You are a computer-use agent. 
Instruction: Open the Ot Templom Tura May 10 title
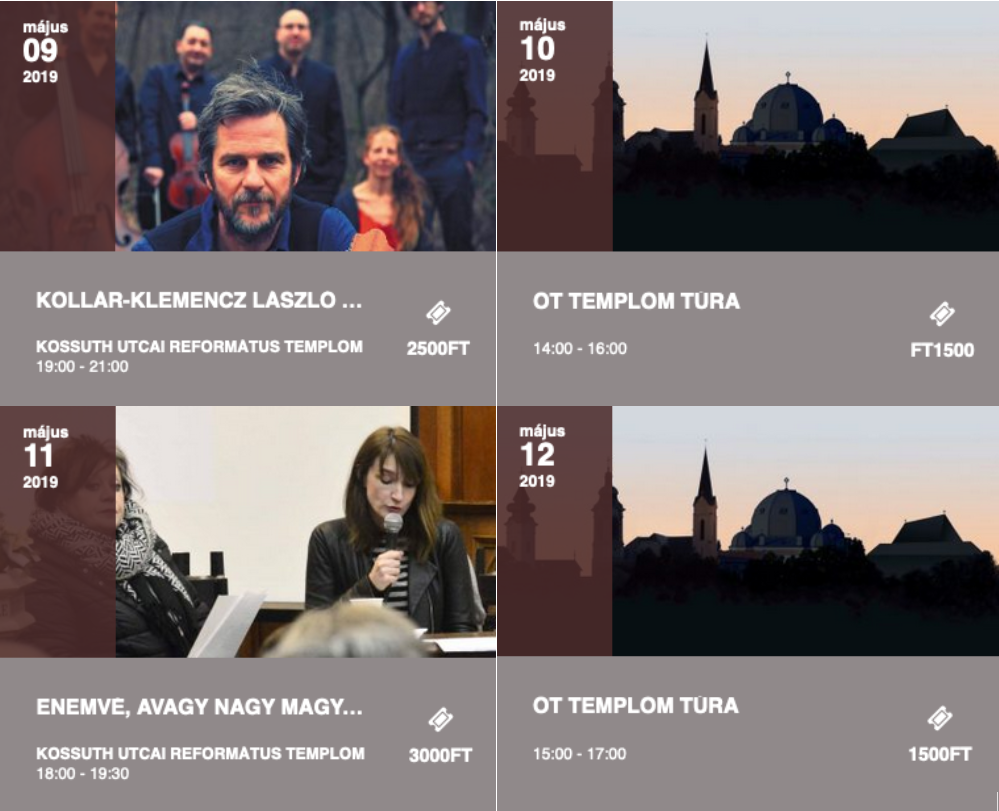pos(636,301)
